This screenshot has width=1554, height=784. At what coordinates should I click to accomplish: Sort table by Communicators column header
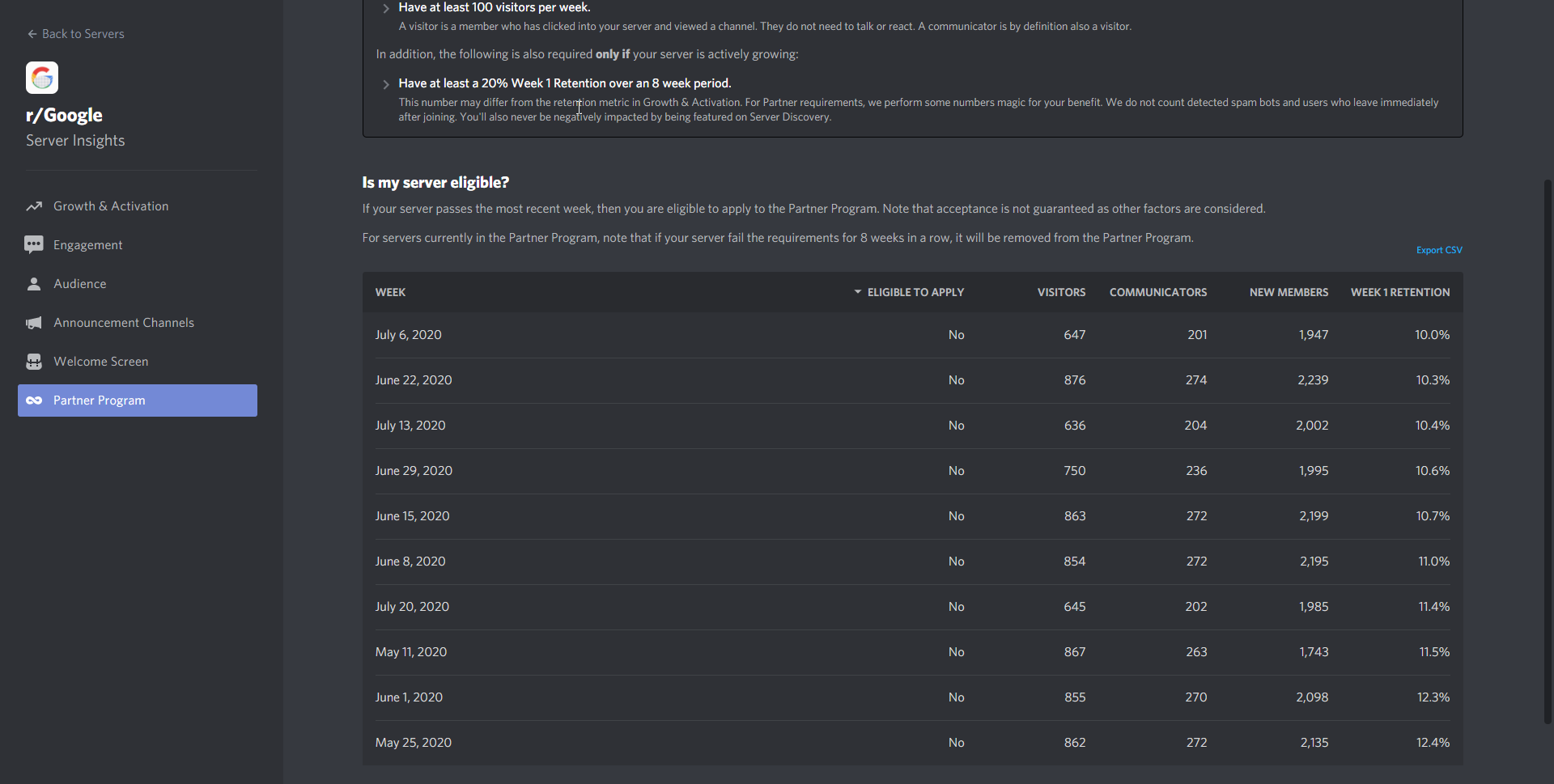pos(1157,292)
